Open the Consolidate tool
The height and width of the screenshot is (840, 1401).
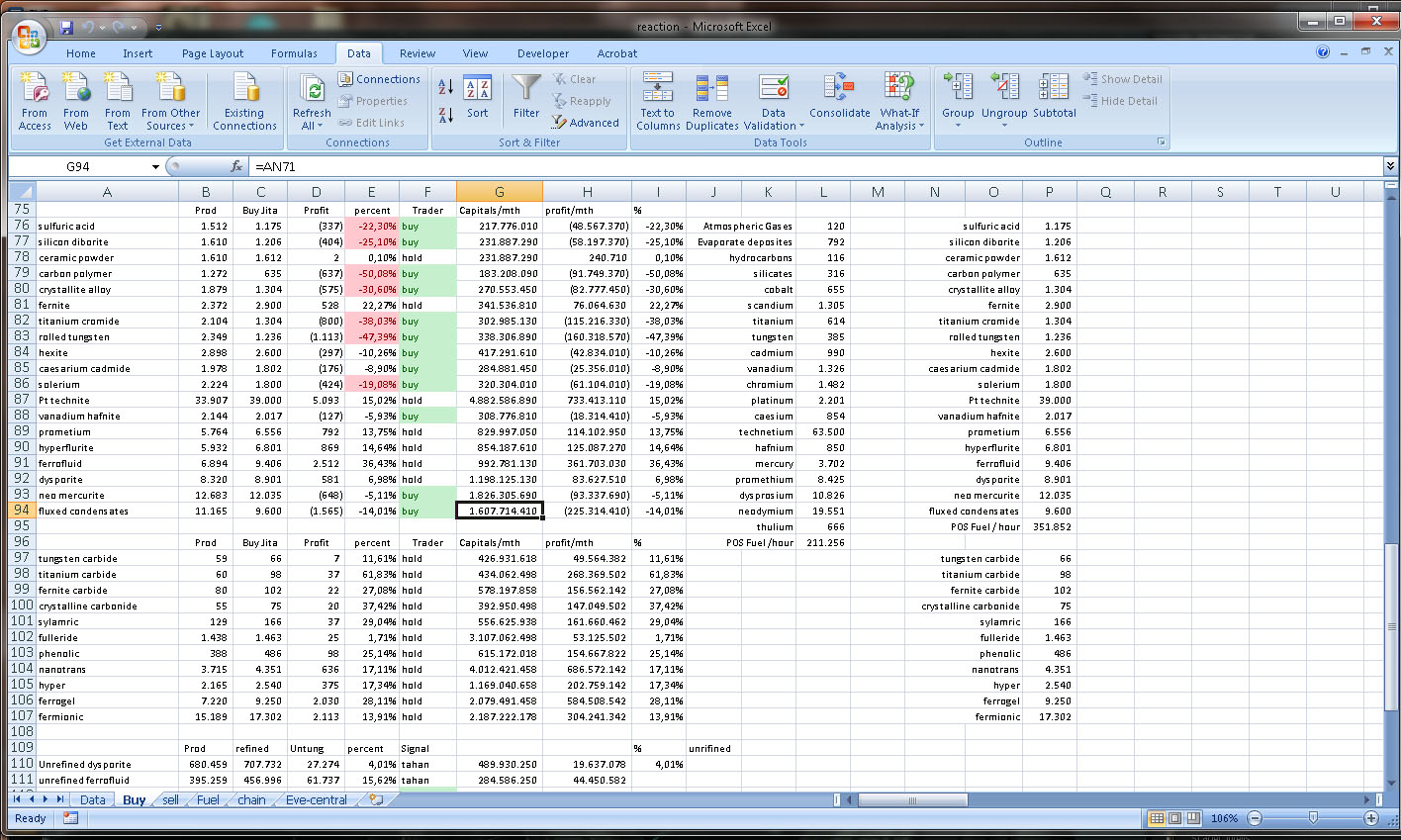click(x=840, y=97)
